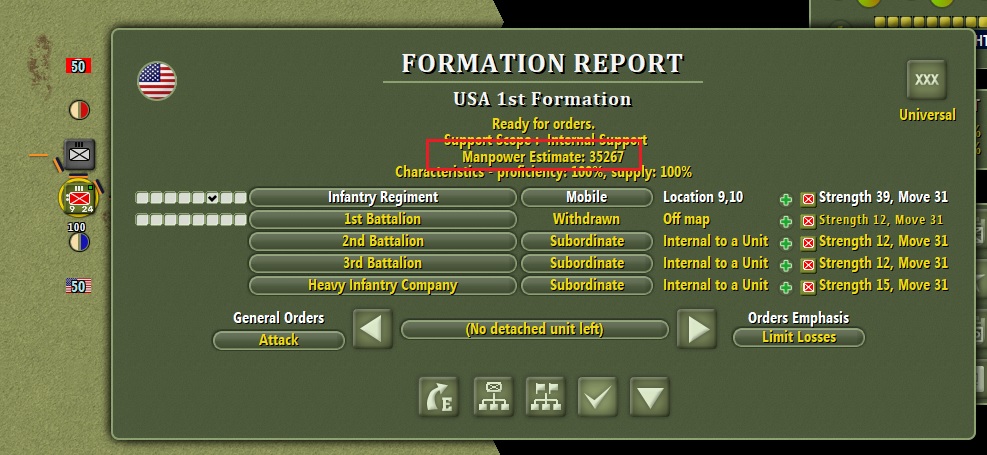This screenshot has width=987, height=455.
Task: Click red X in 1st Battalion row
Action: (808, 222)
